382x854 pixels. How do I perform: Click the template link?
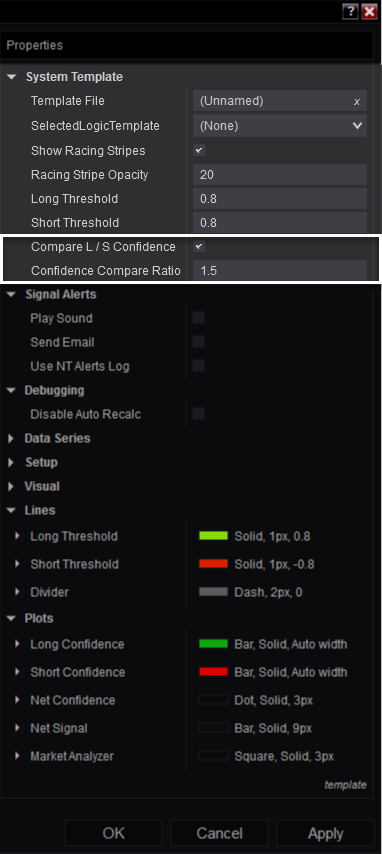[345, 785]
